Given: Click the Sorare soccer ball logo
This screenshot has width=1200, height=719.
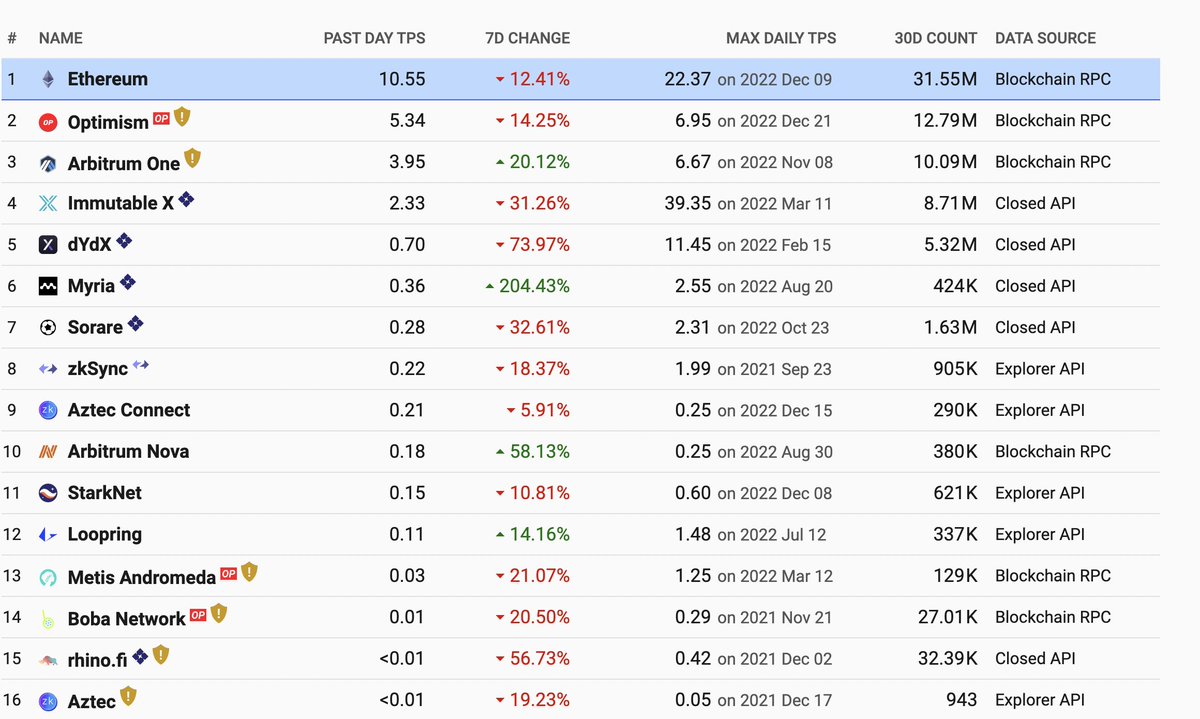Looking at the screenshot, I should [48, 328].
